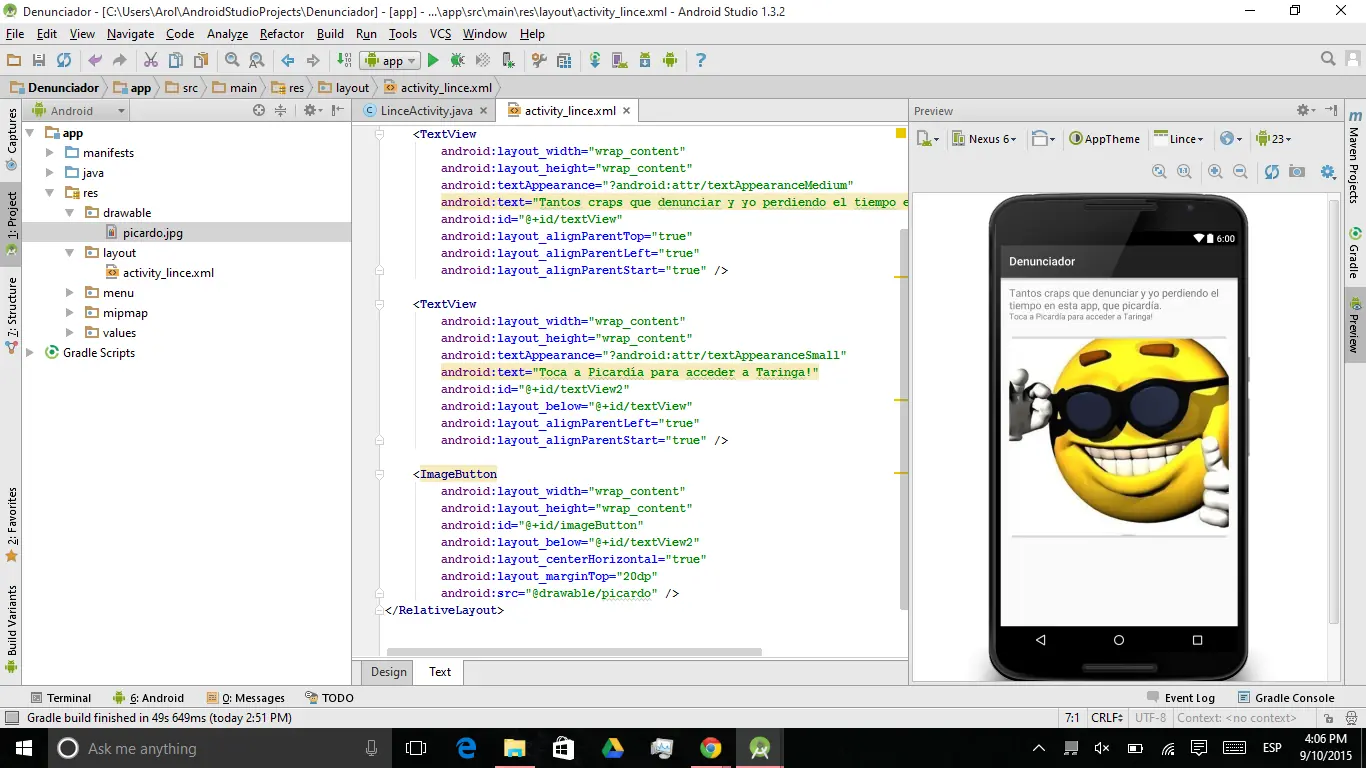Refresh the layout preview
Image resolution: width=1366 pixels, height=768 pixels.
pos(1272,172)
